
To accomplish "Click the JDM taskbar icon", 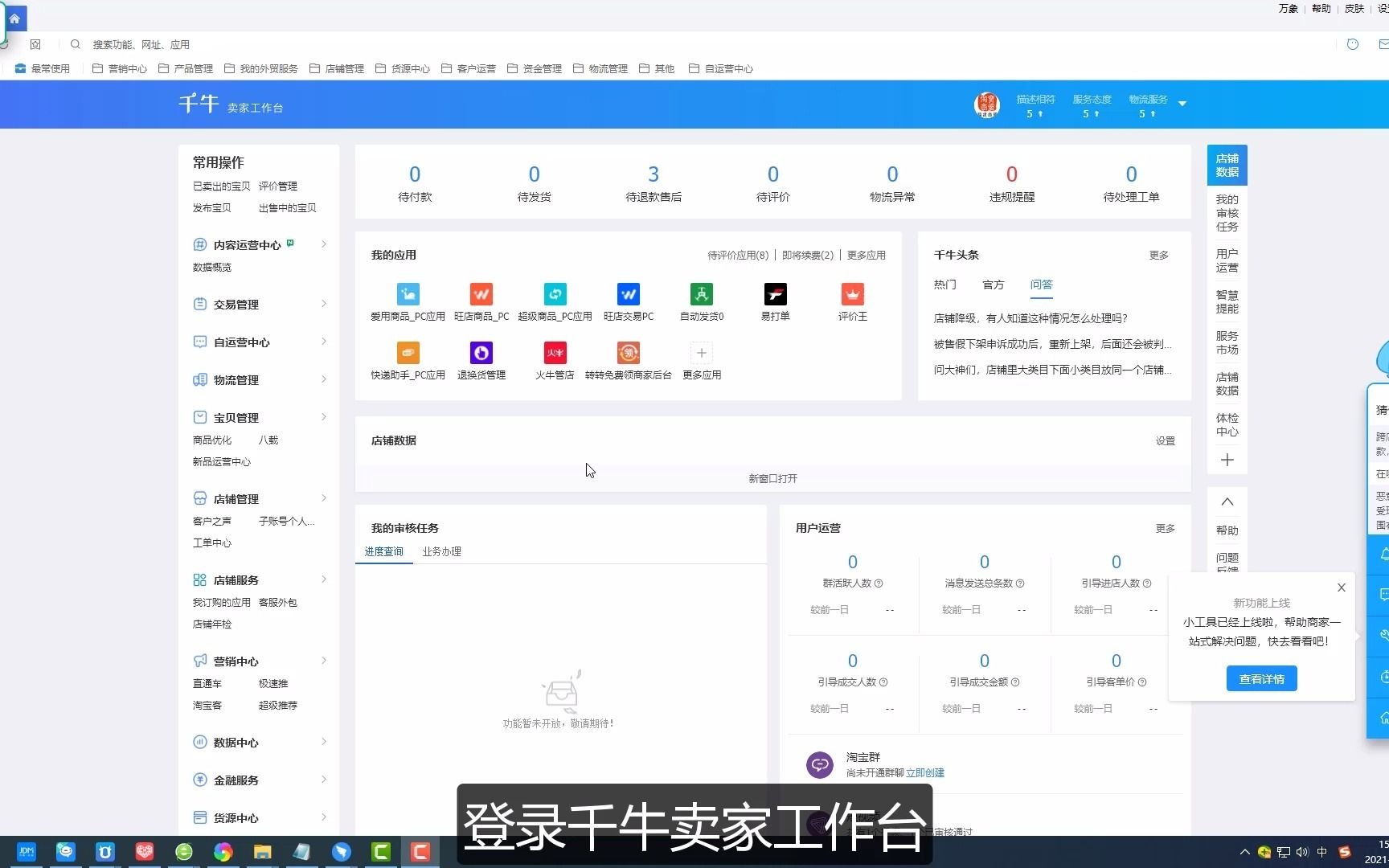I will click(27, 852).
